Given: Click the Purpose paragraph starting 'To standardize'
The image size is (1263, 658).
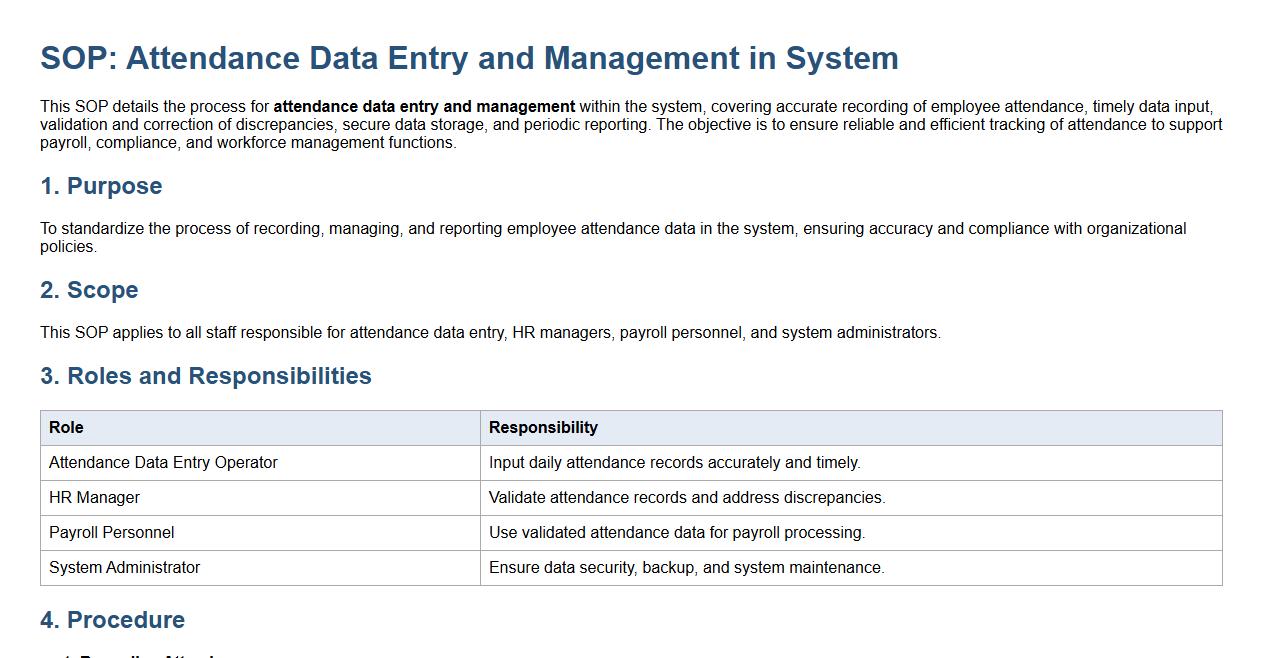Looking at the screenshot, I should 612,229.
